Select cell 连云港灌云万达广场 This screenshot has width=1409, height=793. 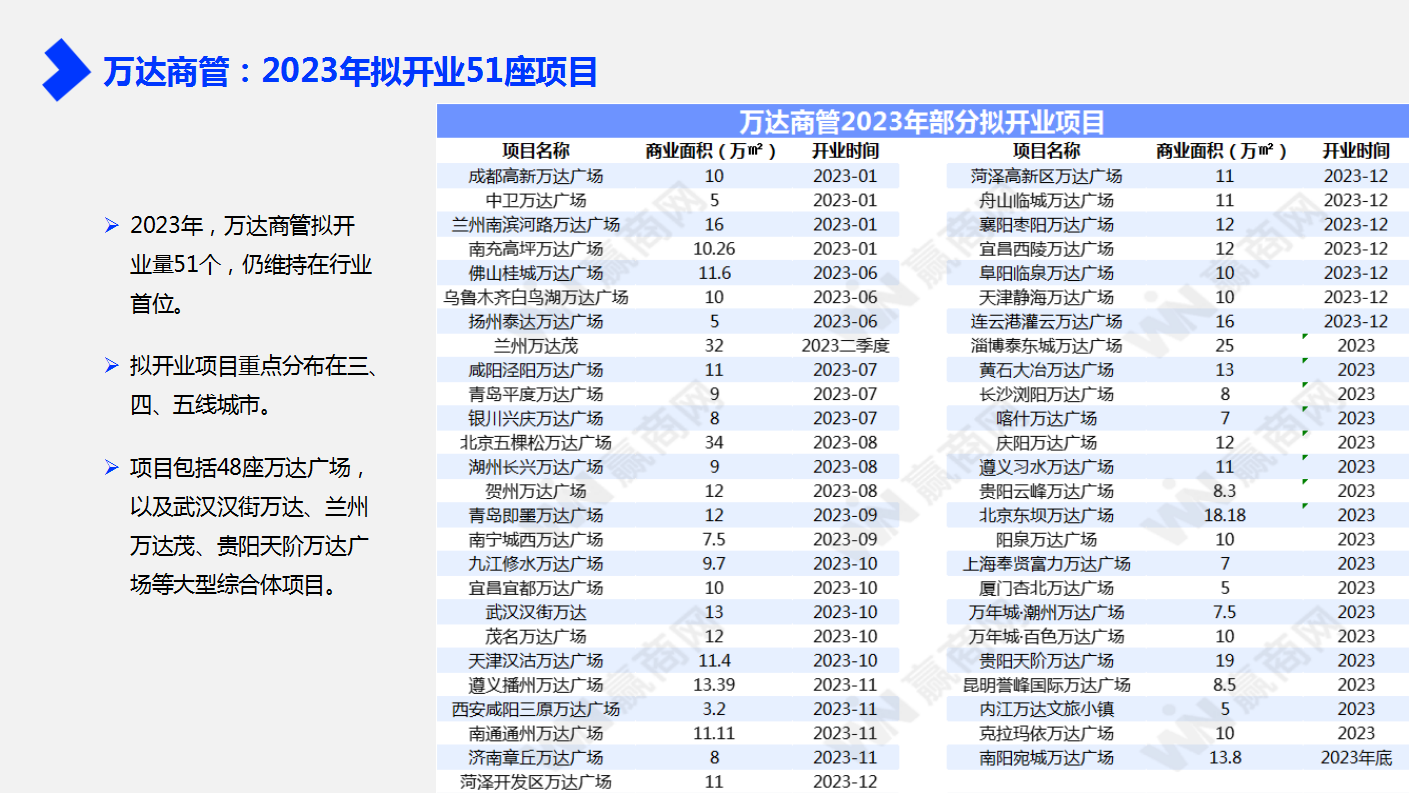(1046, 322)
